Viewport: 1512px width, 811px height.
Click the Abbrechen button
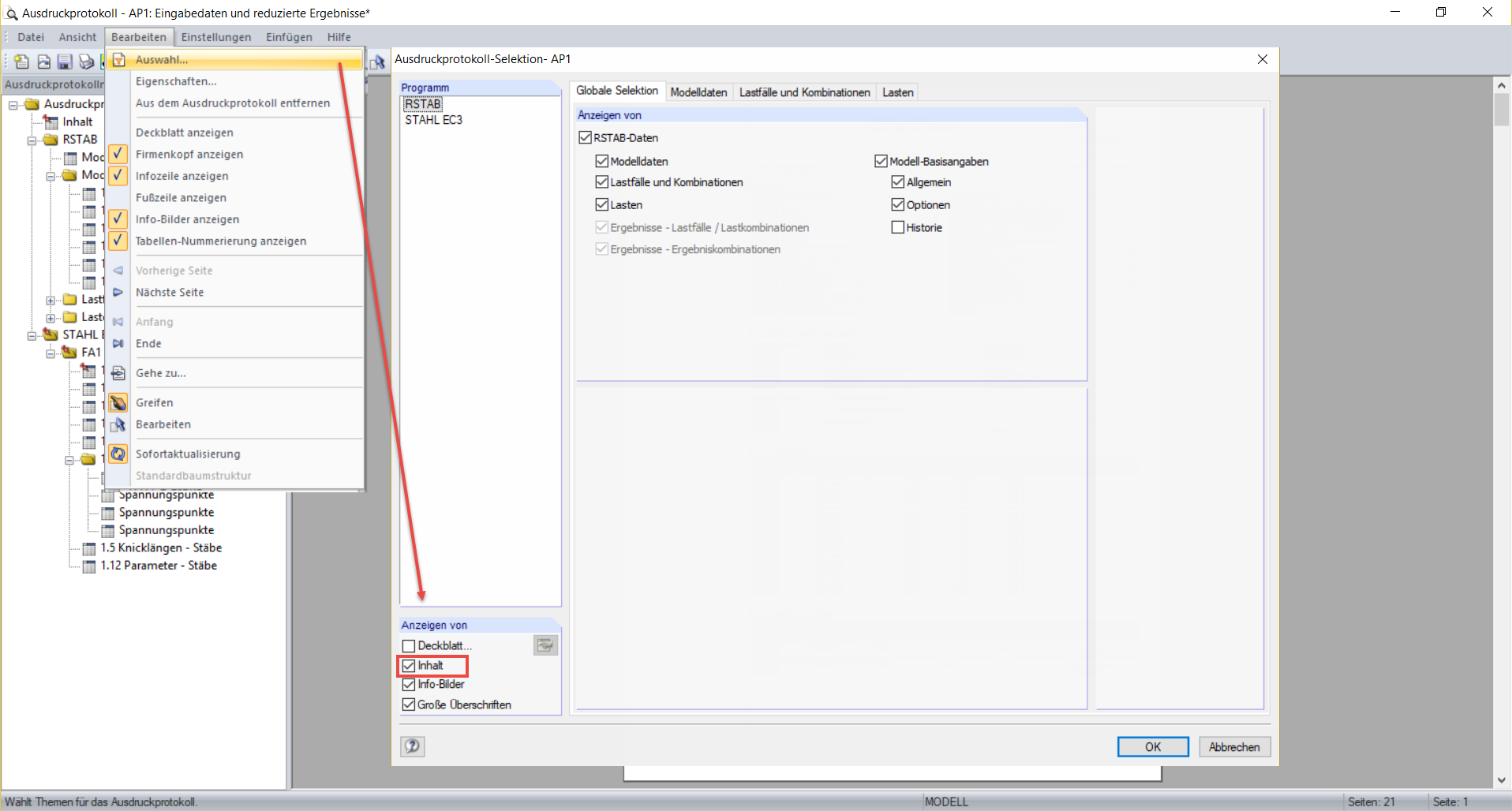click(1235, 747)
